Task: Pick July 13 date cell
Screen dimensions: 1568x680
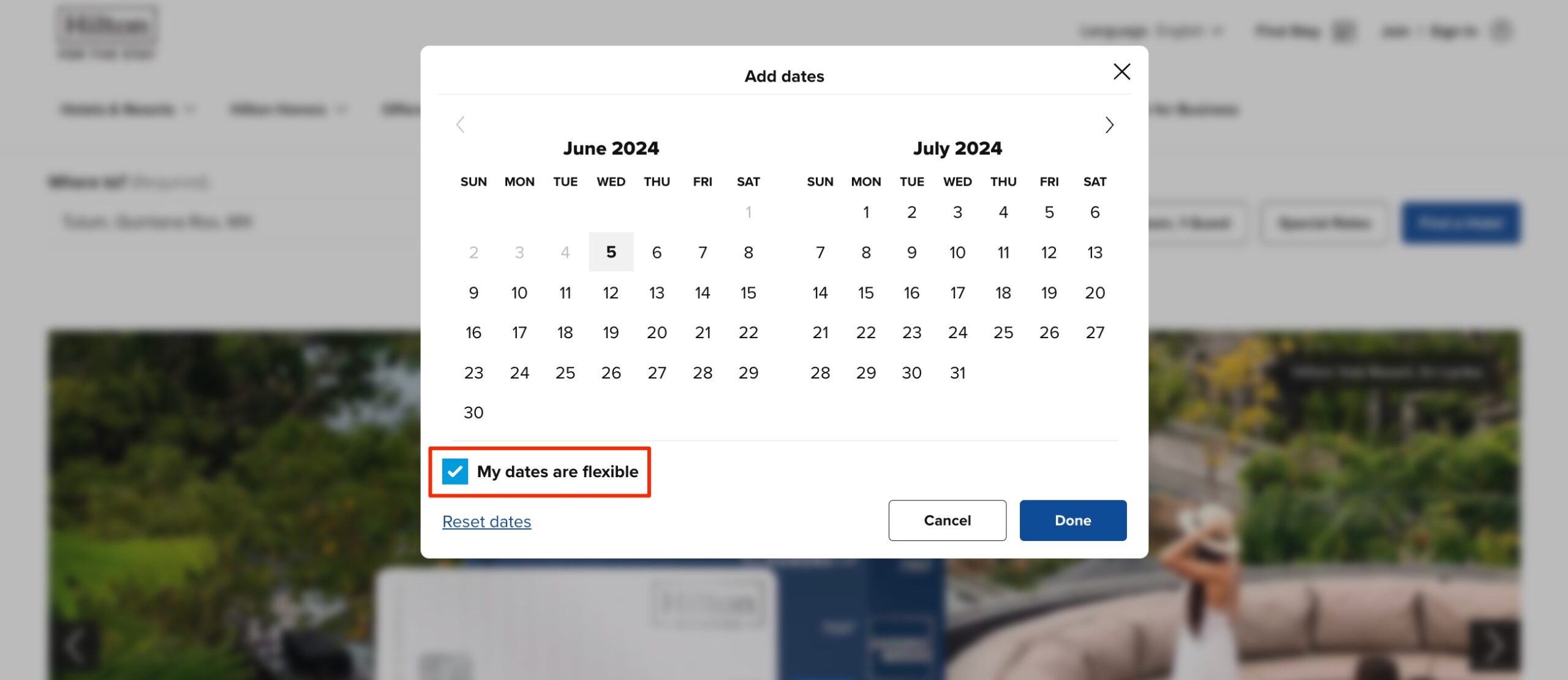Action: (x=1095, y=252)
